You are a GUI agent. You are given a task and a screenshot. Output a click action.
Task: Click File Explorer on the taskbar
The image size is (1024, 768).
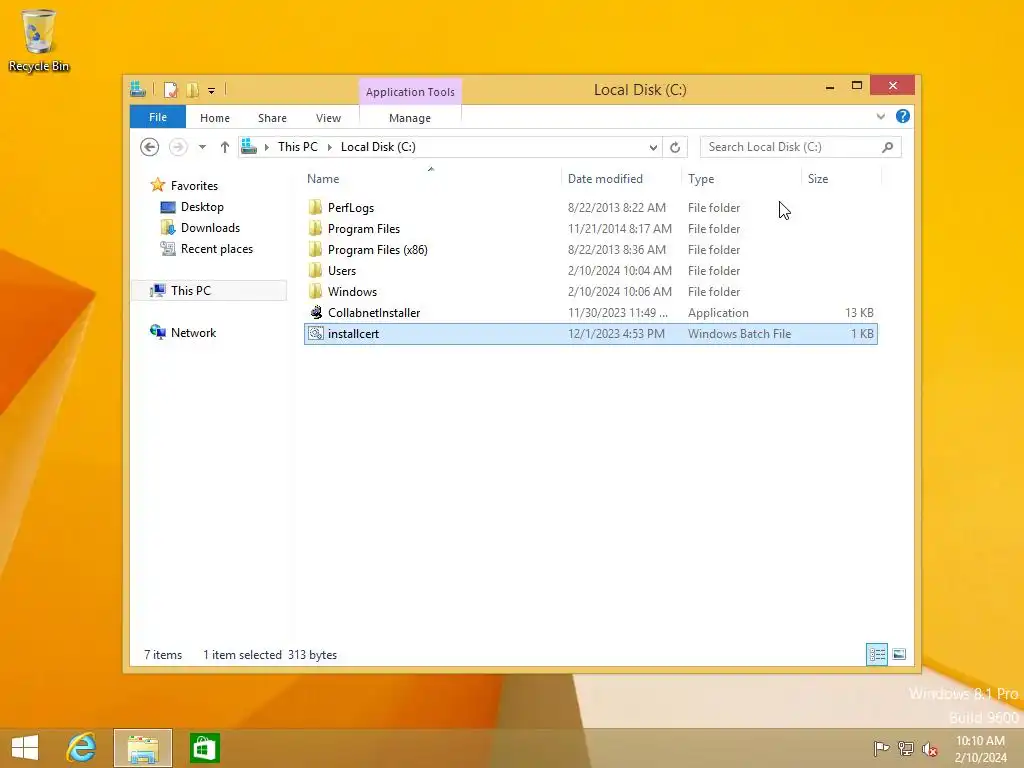(143, 748)
